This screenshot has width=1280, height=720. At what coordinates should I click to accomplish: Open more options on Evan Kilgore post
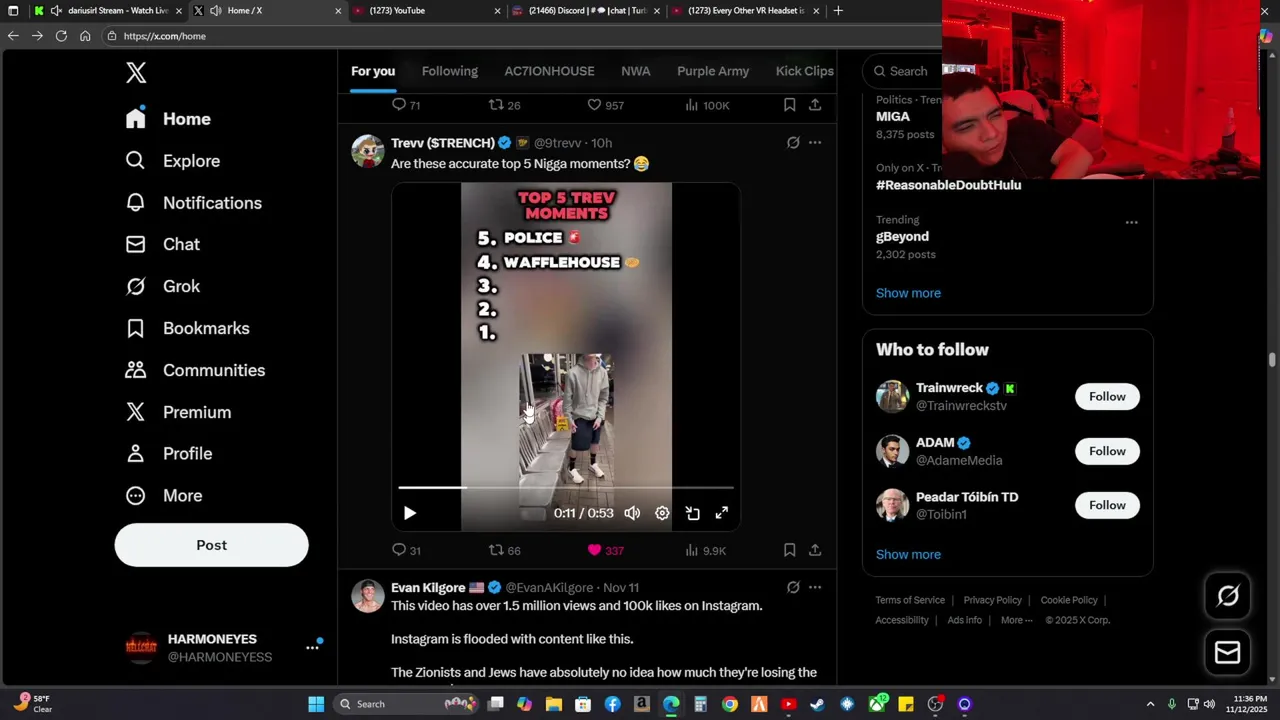pos(815,588)
